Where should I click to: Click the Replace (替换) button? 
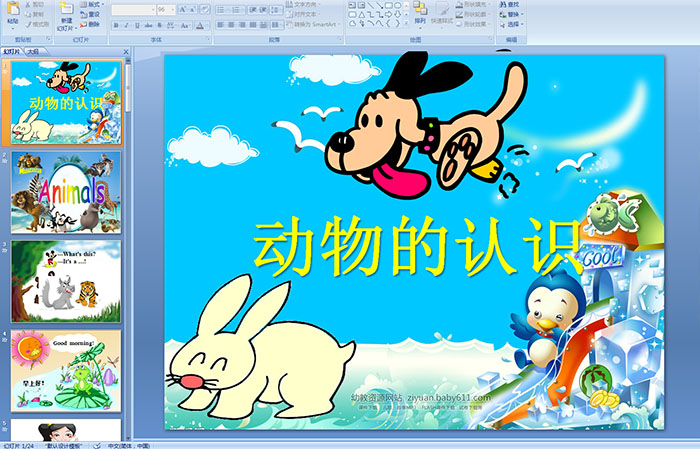pos(510,14)
